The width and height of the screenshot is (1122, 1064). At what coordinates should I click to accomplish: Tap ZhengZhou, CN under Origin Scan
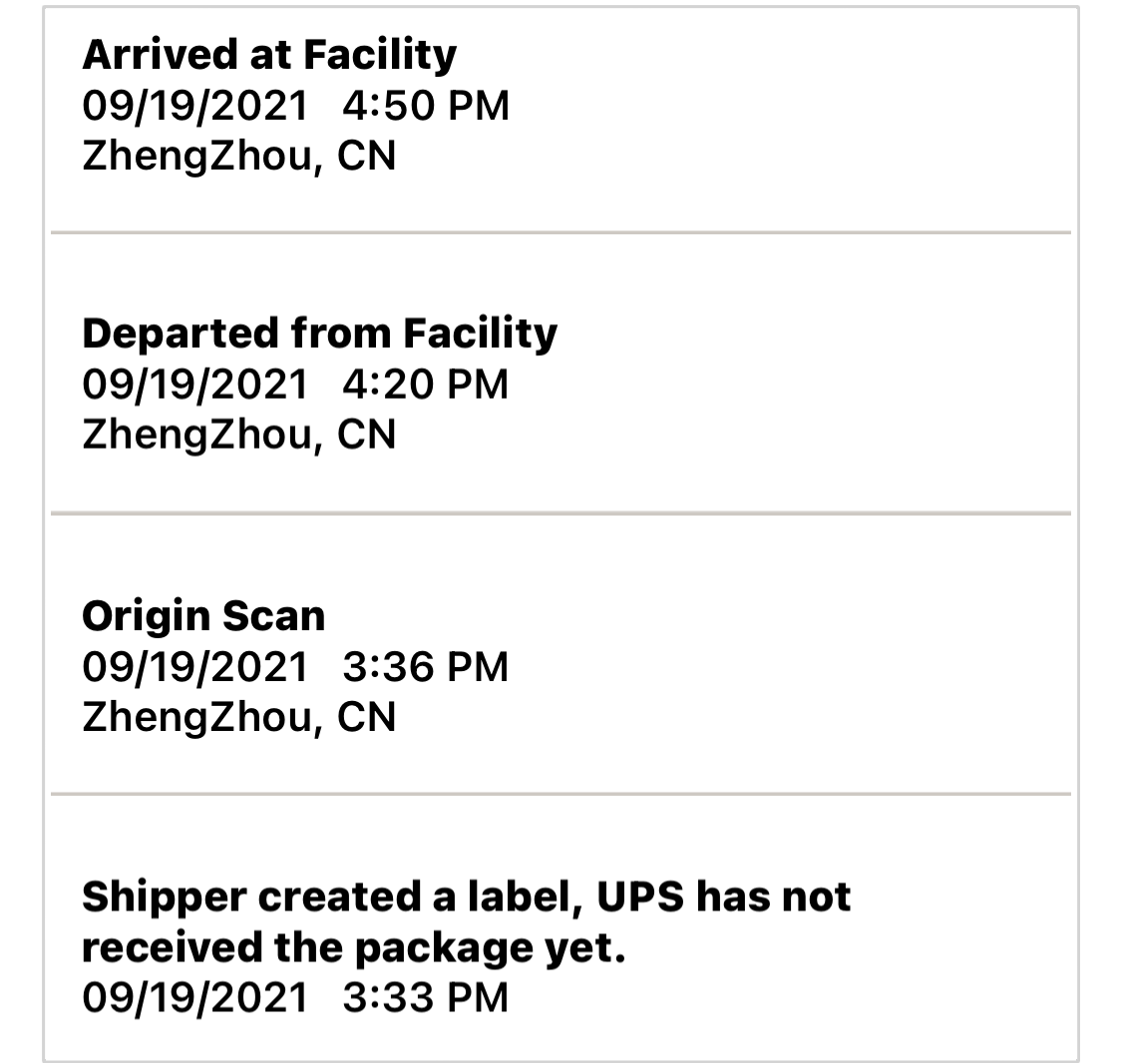pos(239,717)
